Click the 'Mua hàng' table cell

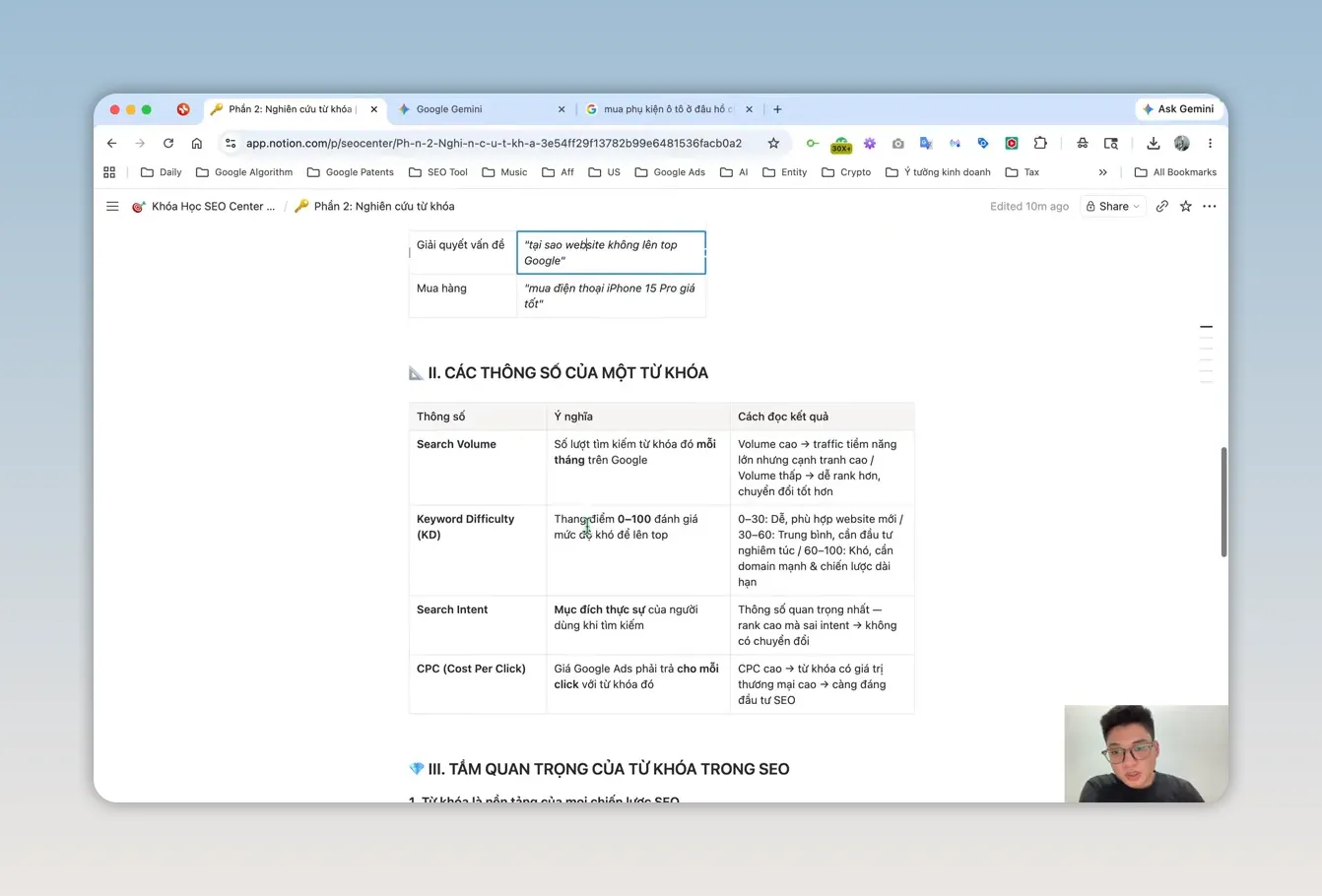463,296
